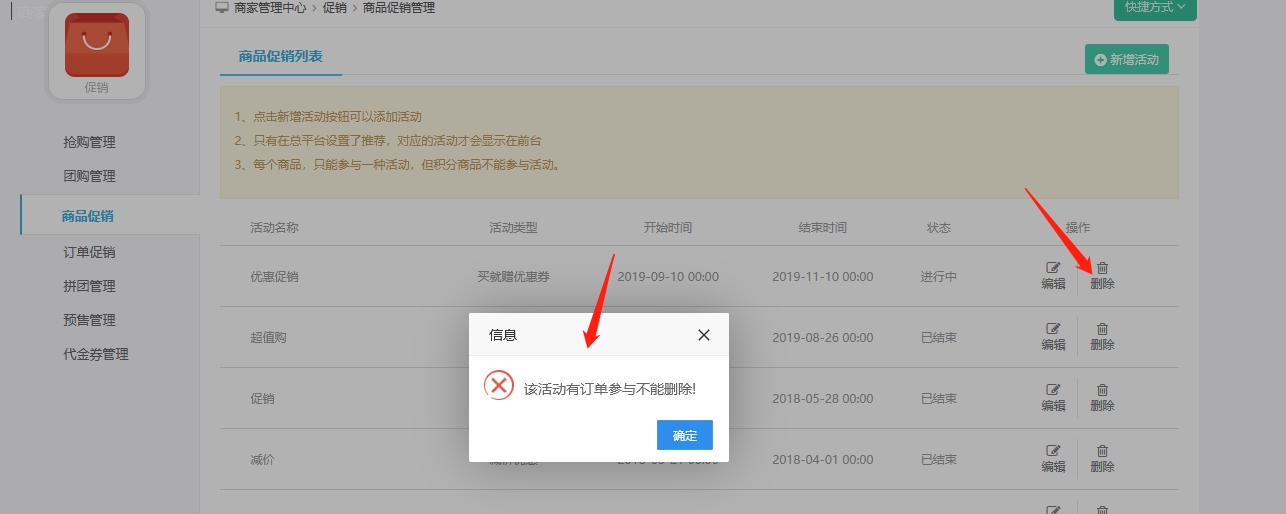Click activity type 买就赠优惠券

coord(513,277)
